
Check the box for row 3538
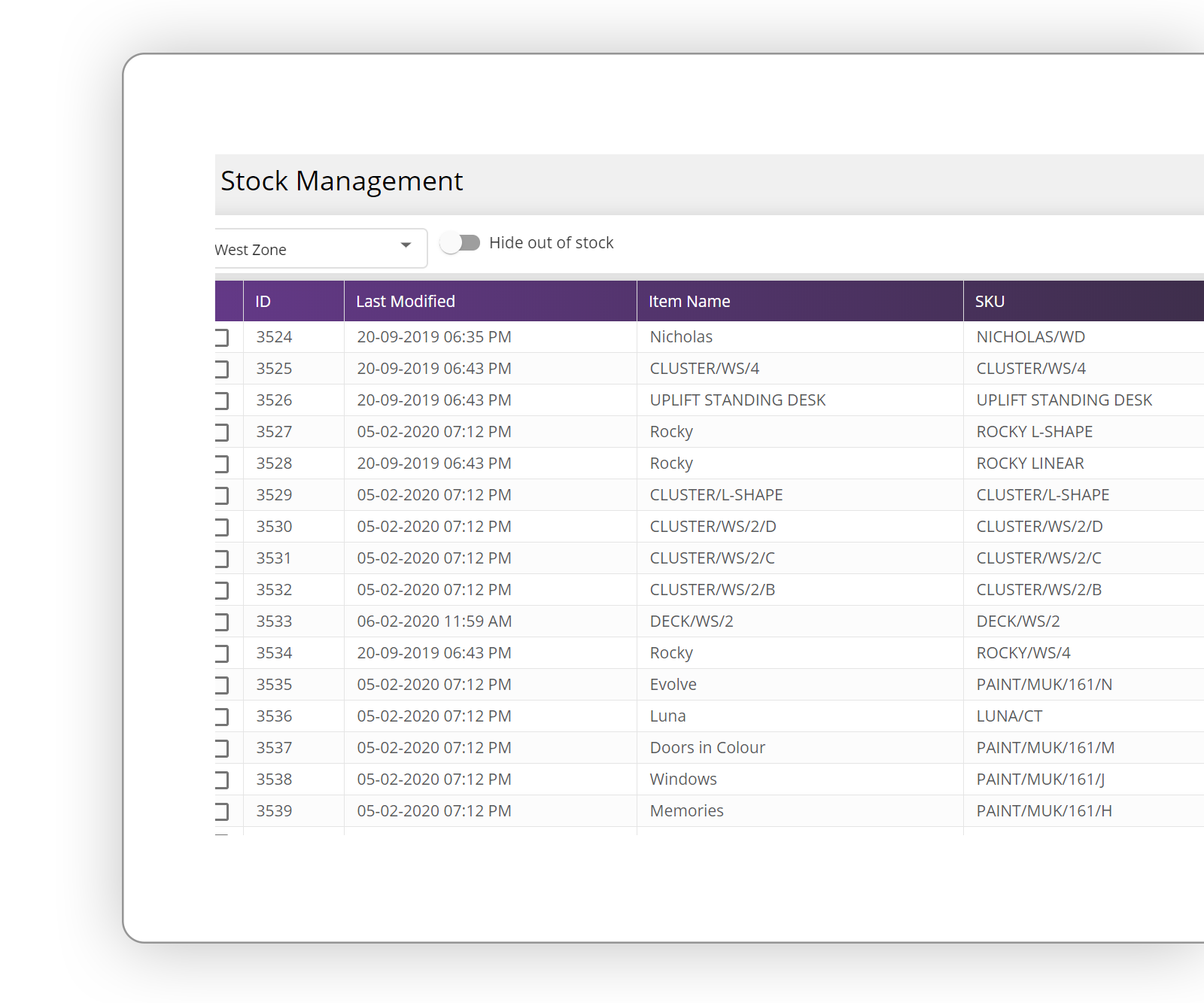pos(221,780)
